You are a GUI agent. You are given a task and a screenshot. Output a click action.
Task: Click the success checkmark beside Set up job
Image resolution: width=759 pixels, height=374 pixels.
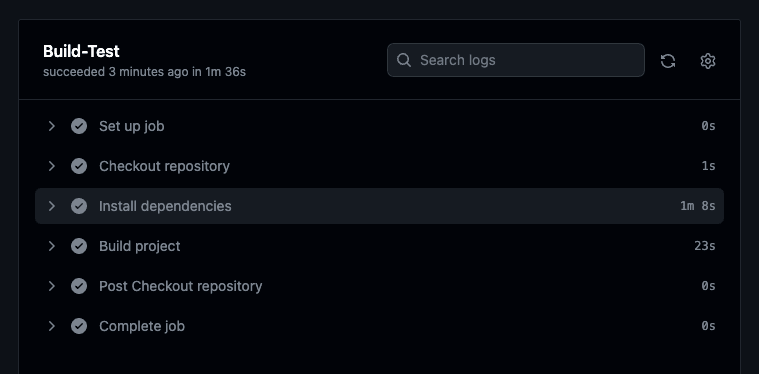79,126
